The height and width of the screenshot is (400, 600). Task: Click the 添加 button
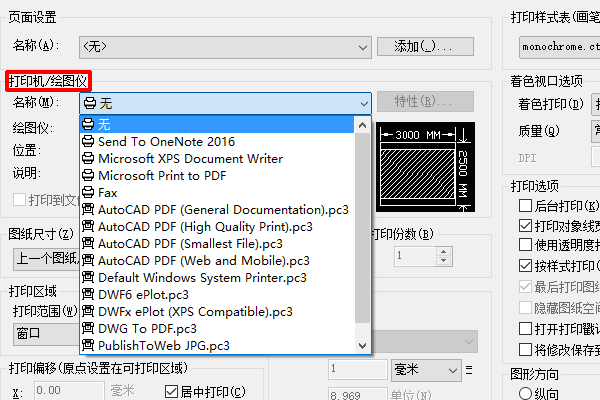pyautogui.click(x=425, y=47)
